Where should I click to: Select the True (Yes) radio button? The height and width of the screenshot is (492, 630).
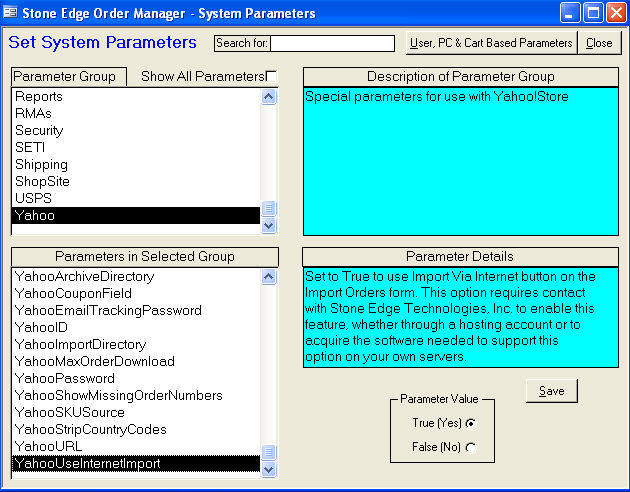pos(470,423)
